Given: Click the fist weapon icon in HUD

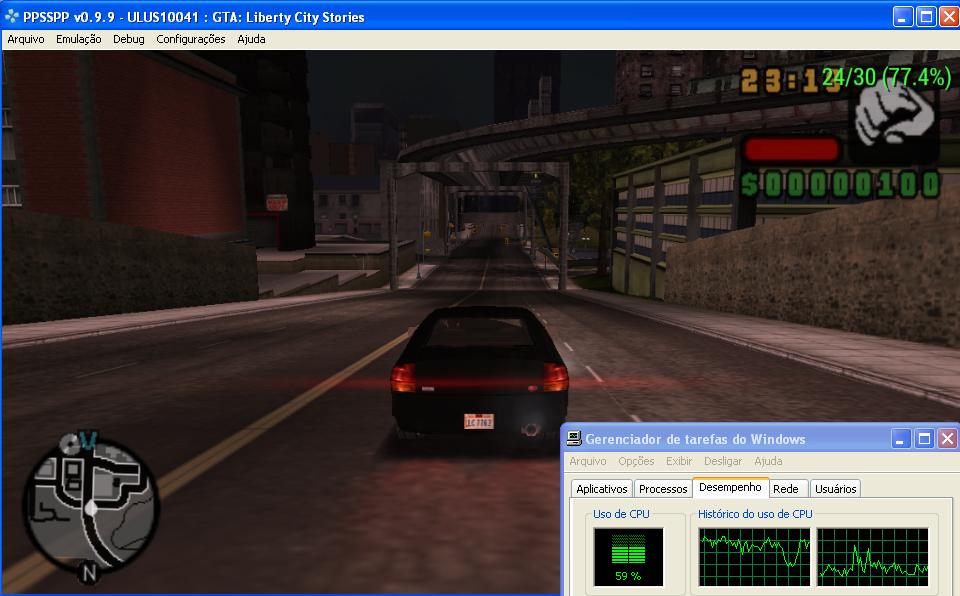Looking at the screenshot, I should pyautogui.click(x=893, y=116).
